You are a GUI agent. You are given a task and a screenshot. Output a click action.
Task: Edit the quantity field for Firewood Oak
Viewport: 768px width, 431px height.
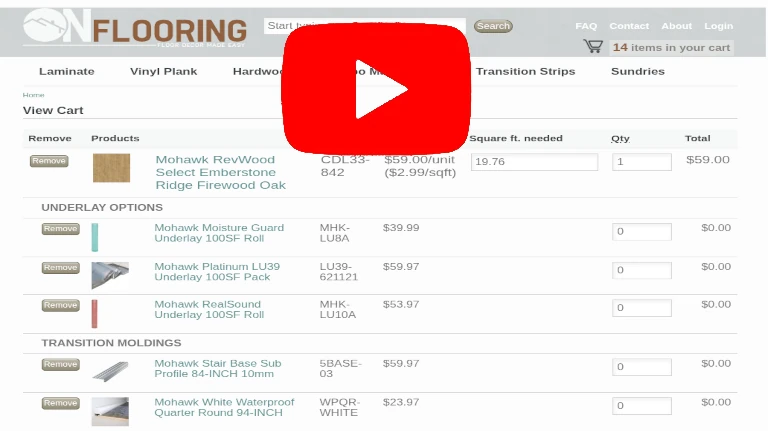[642, 162]
